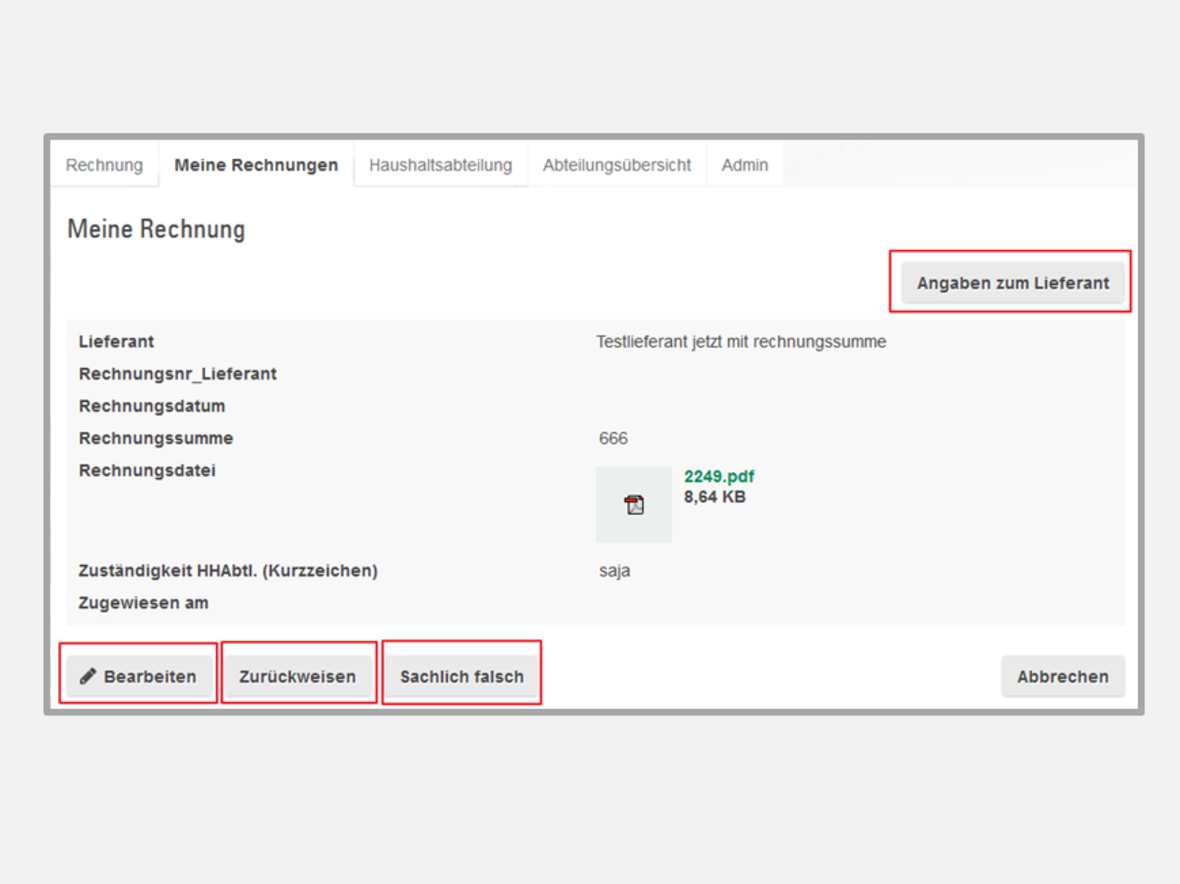Viewport: 1180px width, 884px height.
Task: Click the Rechnungsdatum field label
Action: [x=152, y=406]
